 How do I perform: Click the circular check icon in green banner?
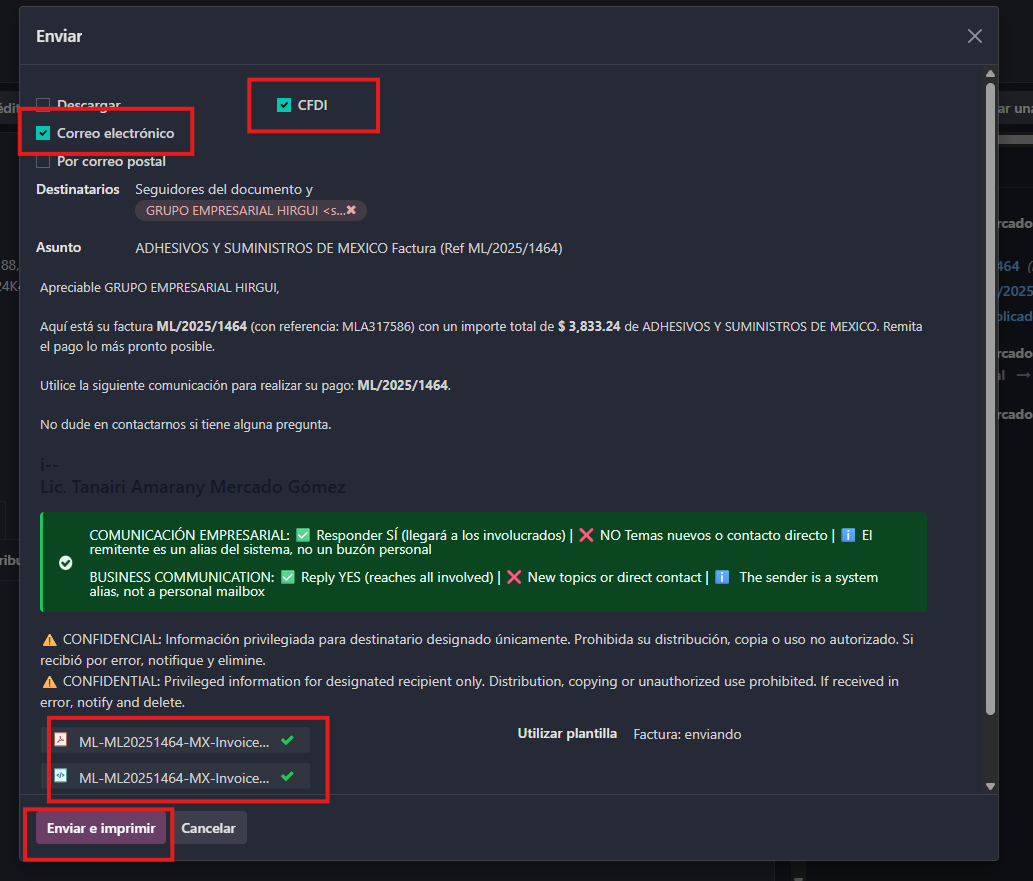pyautogui.click(x=66, y=563)
